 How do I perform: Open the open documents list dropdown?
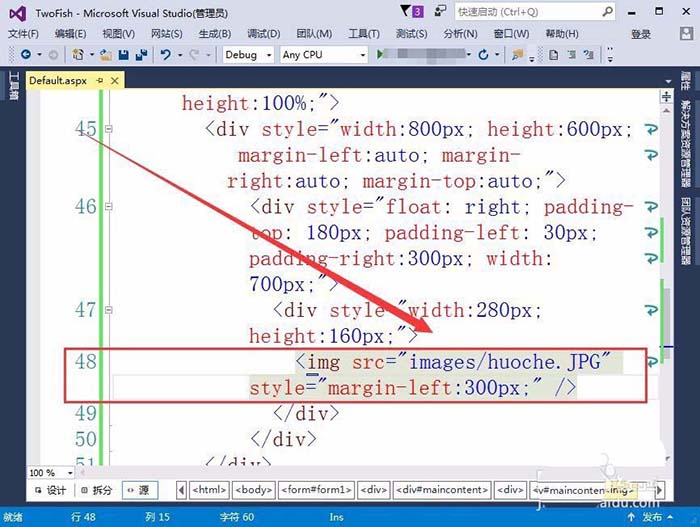(x=668, y=81)
